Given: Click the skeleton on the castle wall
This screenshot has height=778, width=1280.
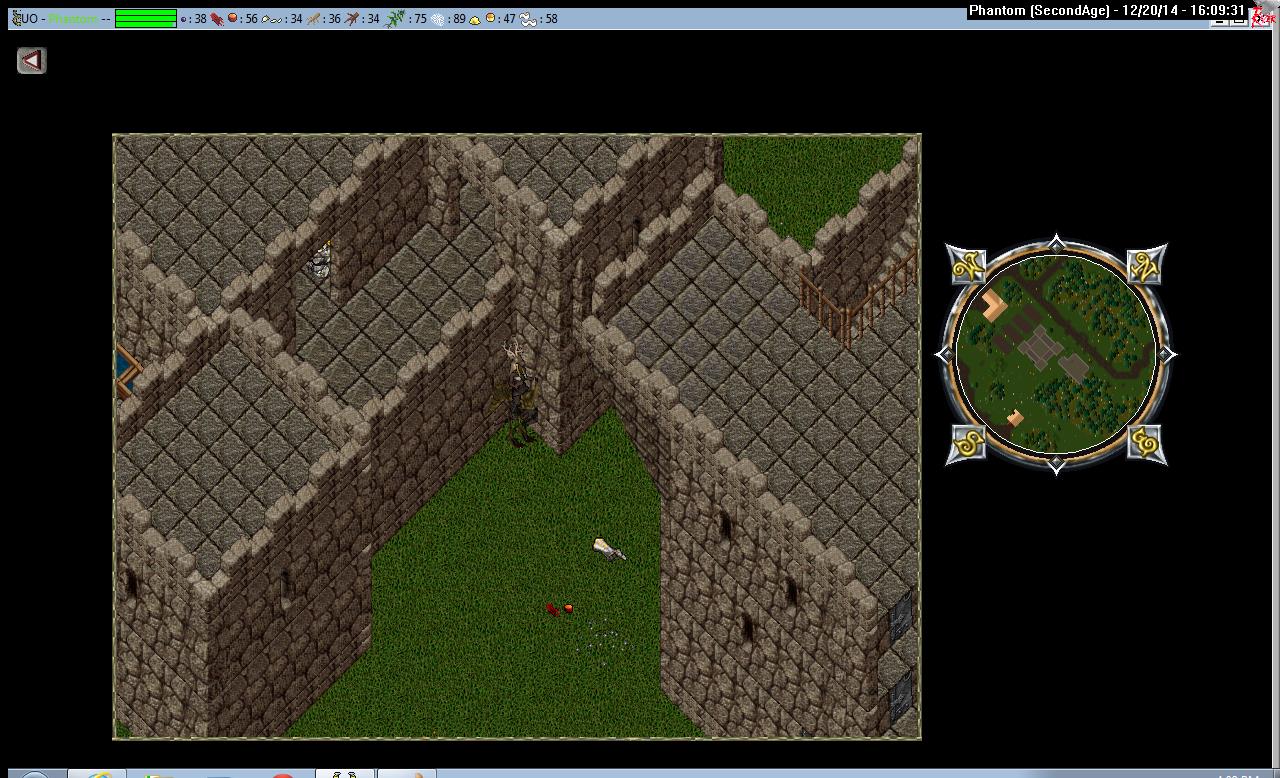Looking at the screenshot, I should [x=321, y=260].
